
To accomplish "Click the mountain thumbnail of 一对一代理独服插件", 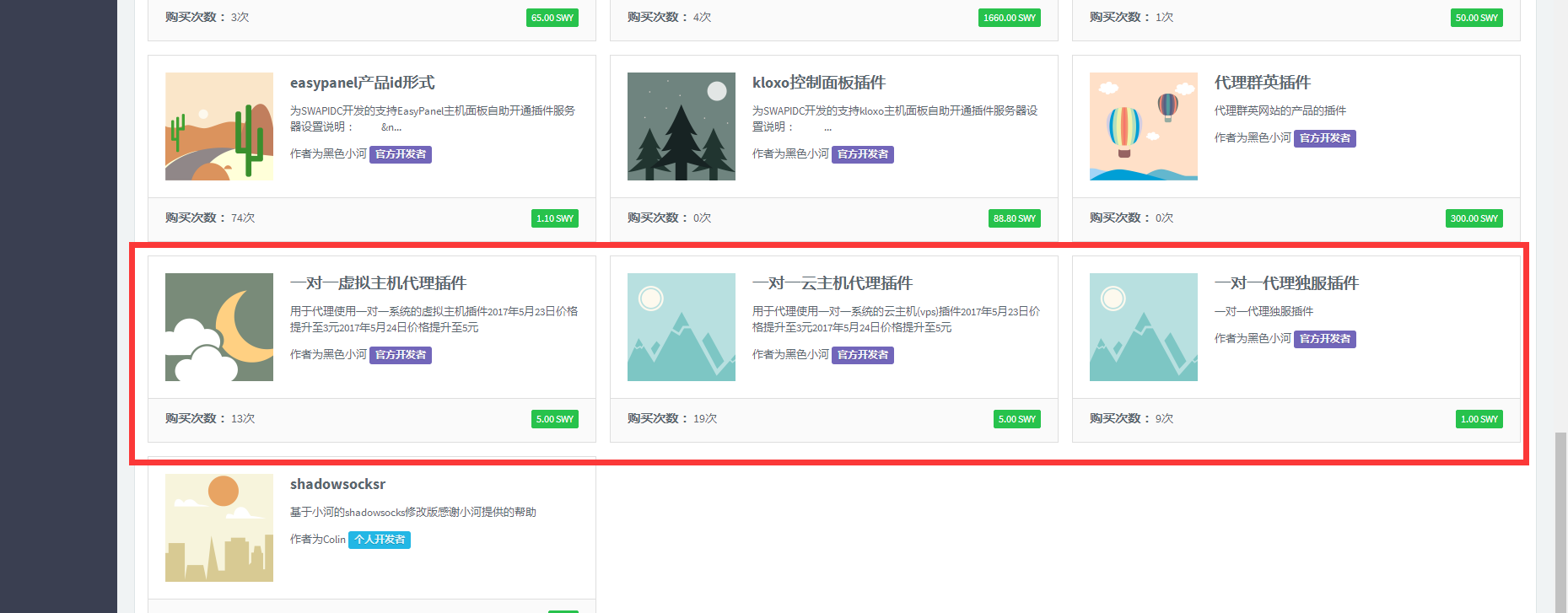I will pyautogui.click(x=1143, y=327).
